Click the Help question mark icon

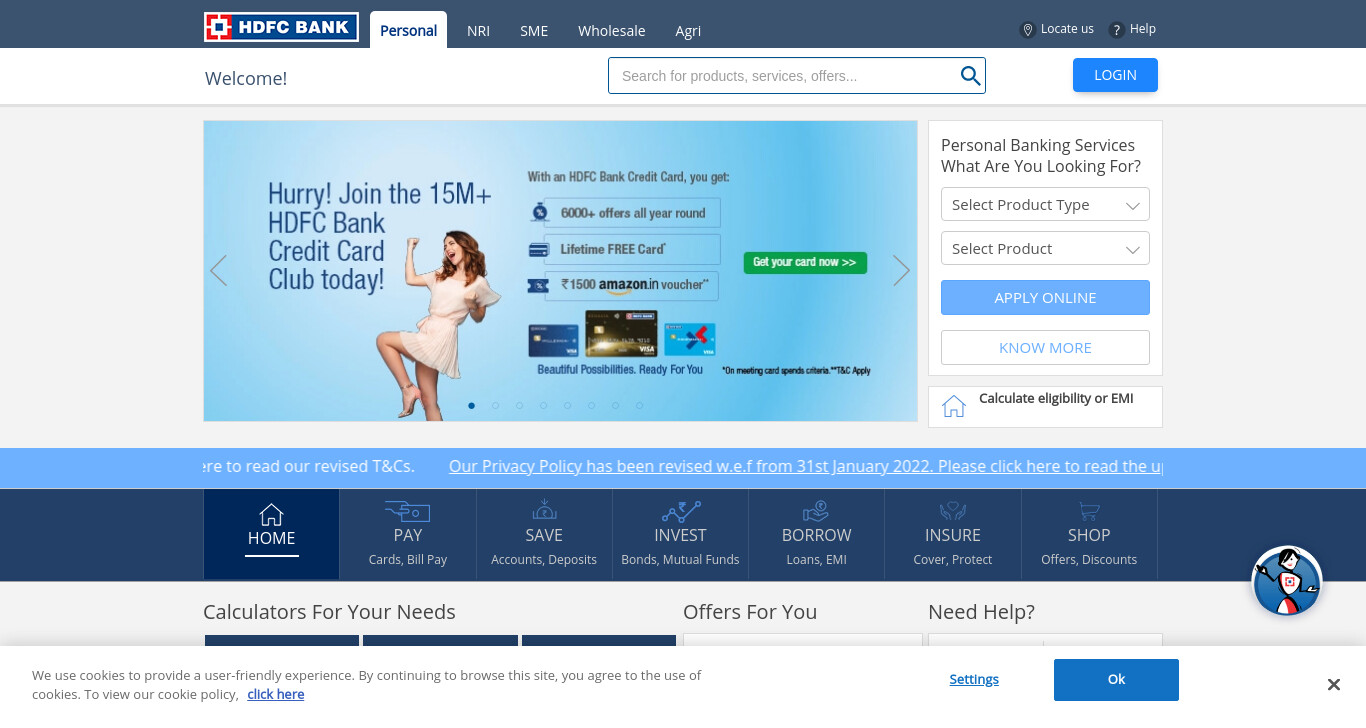pyautogui.click(x=1117, y=30)
